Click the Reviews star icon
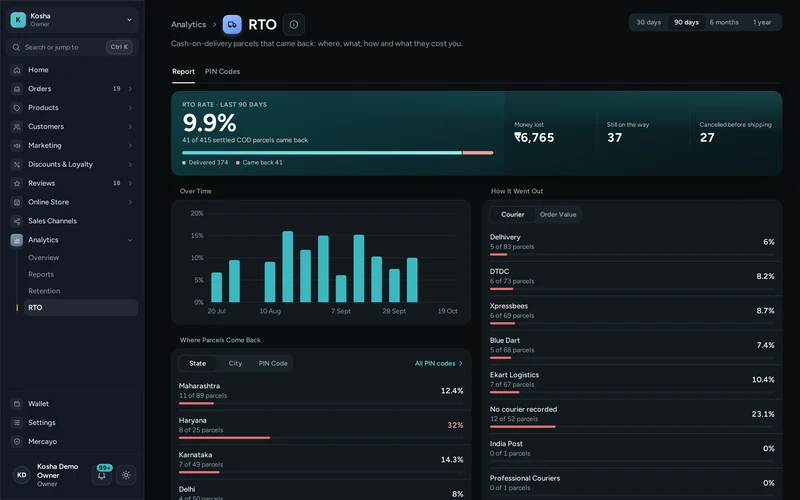The image size is (800, 500). tap(17, 183)
